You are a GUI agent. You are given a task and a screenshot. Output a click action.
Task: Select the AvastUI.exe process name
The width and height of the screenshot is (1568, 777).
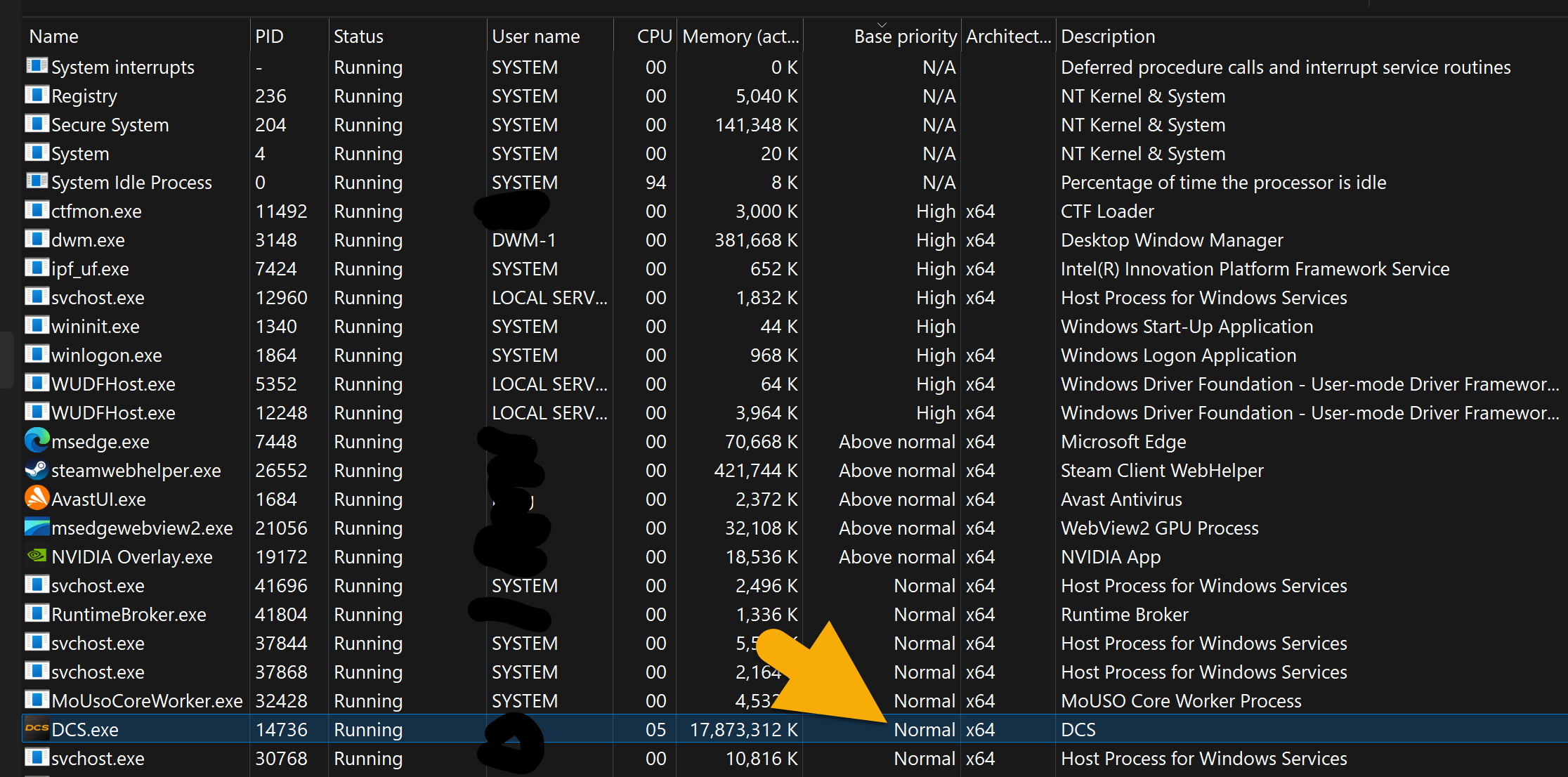98,499
